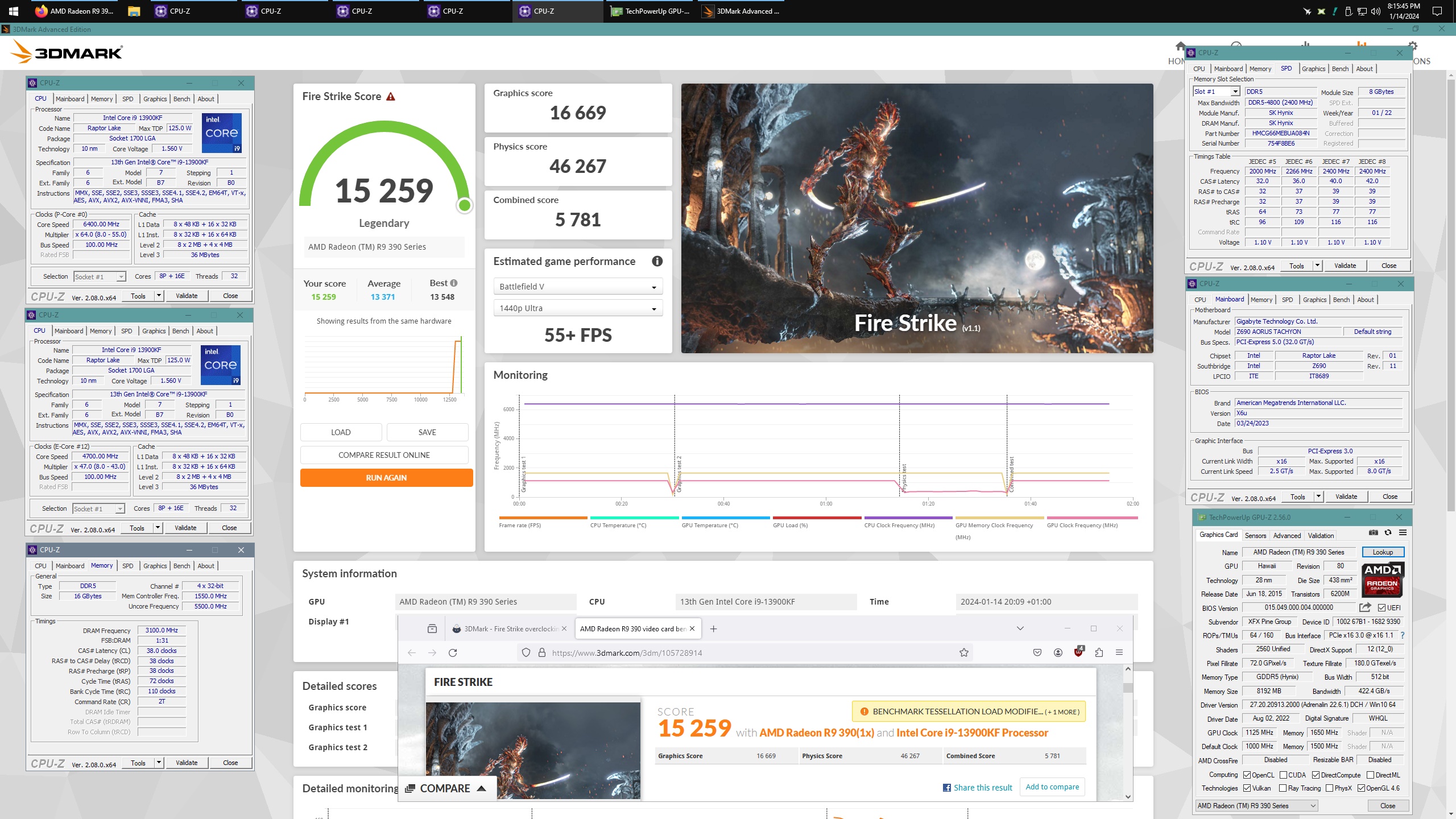Toggle the CUDA checkbox in GPU-Z
Image resolution: width=1456 pixels, height=819 pixels.
click(x=1284, y=775)
